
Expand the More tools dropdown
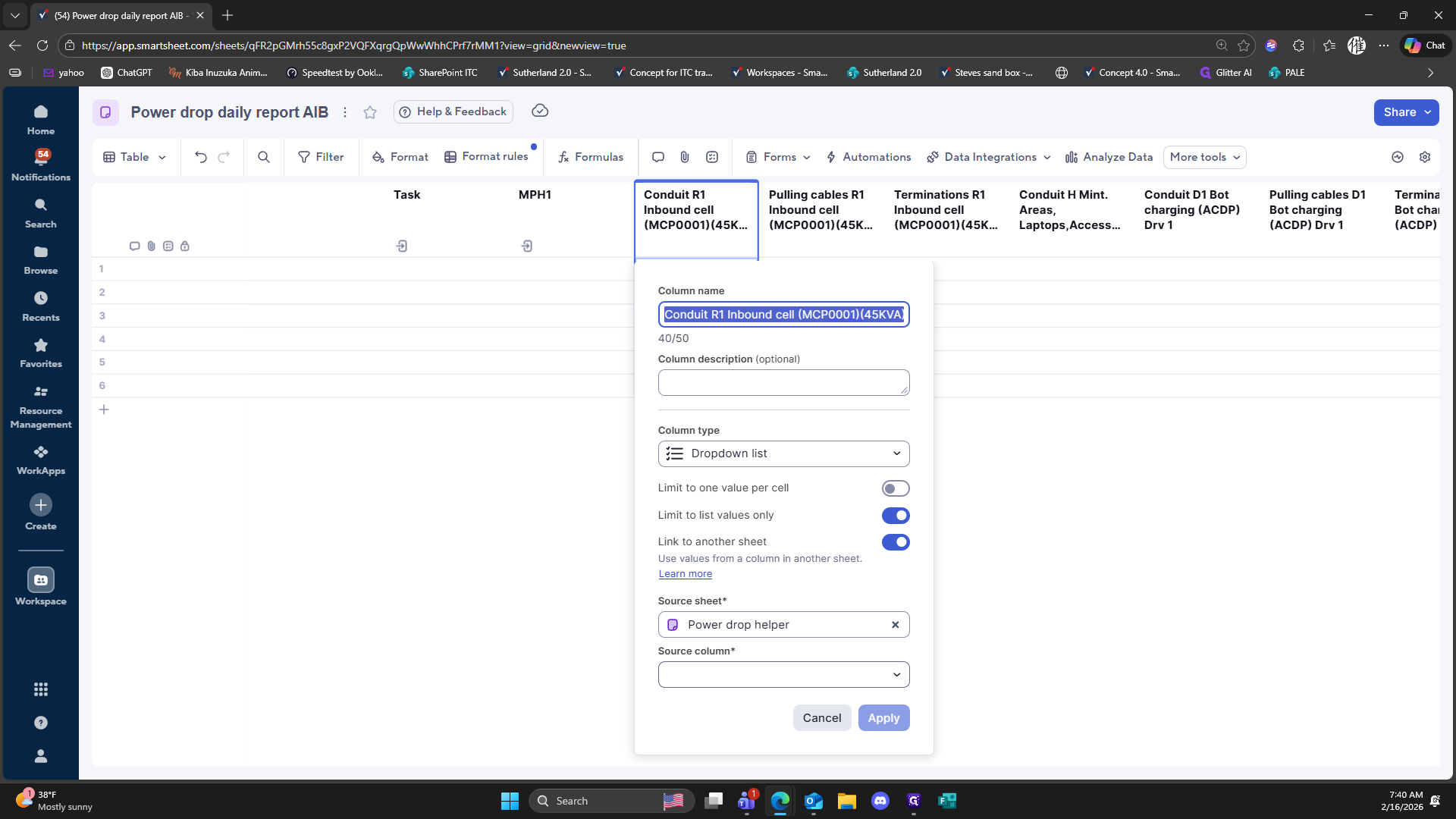point(1204,157)
